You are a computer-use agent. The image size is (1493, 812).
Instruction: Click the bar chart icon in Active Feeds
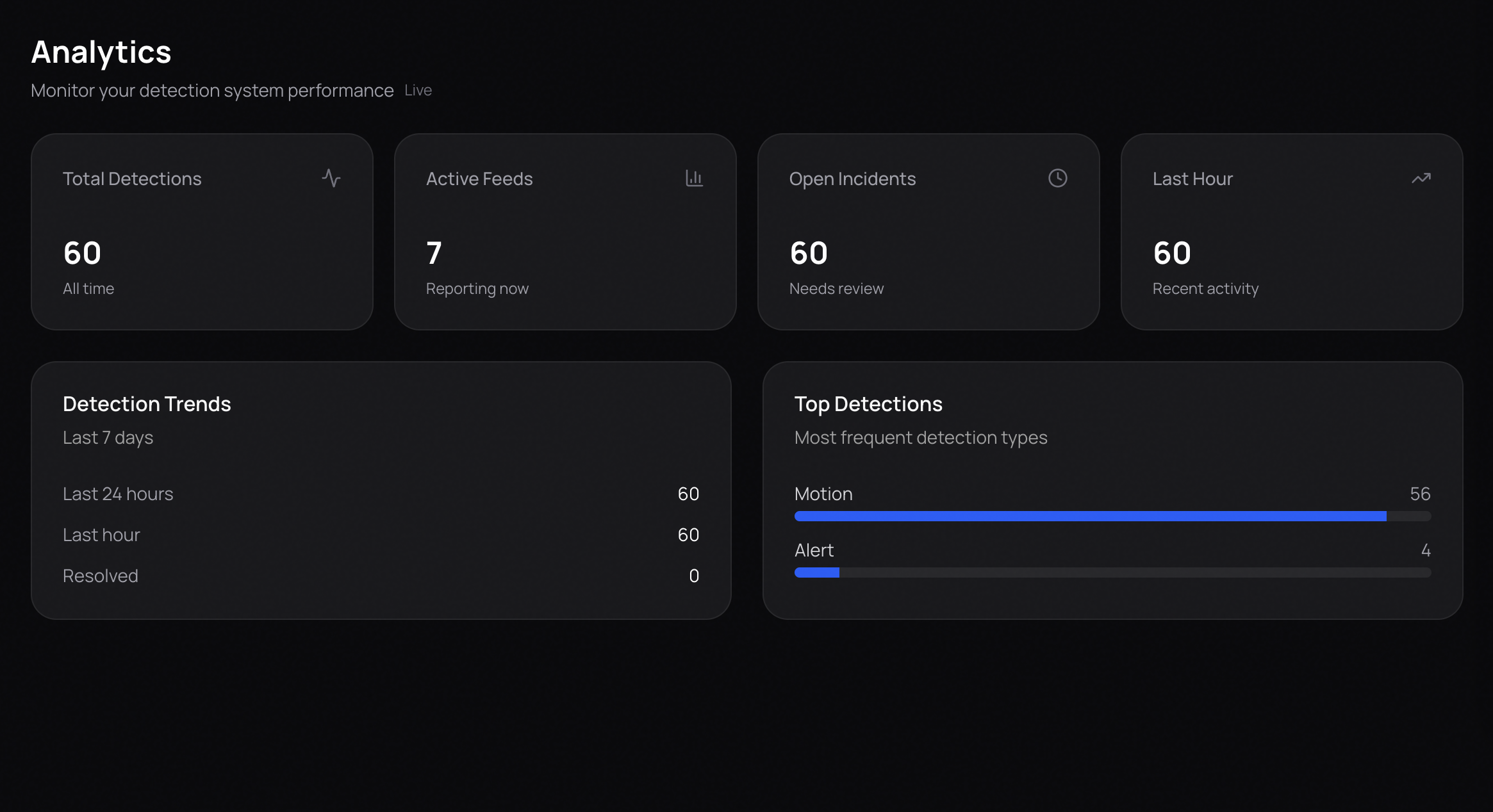(x=694, y=178)
